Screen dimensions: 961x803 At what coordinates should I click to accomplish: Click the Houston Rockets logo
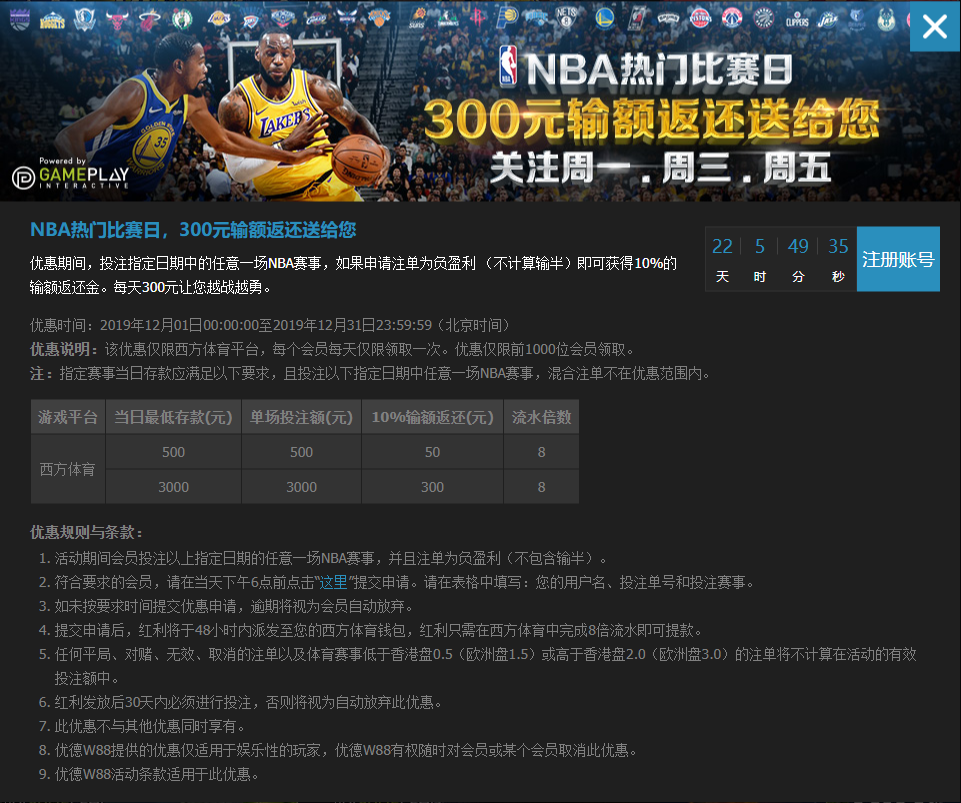pos(477,17)
